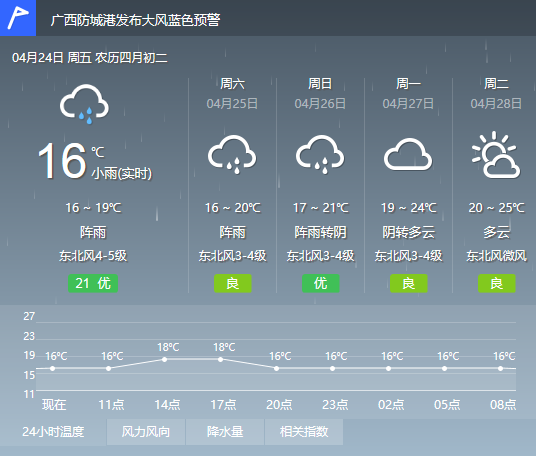Image resolution: width=536 pixels, height=456 pixels.
Task: Select the 周二 04月28日 forecast column
Action: tap(496, 185)
